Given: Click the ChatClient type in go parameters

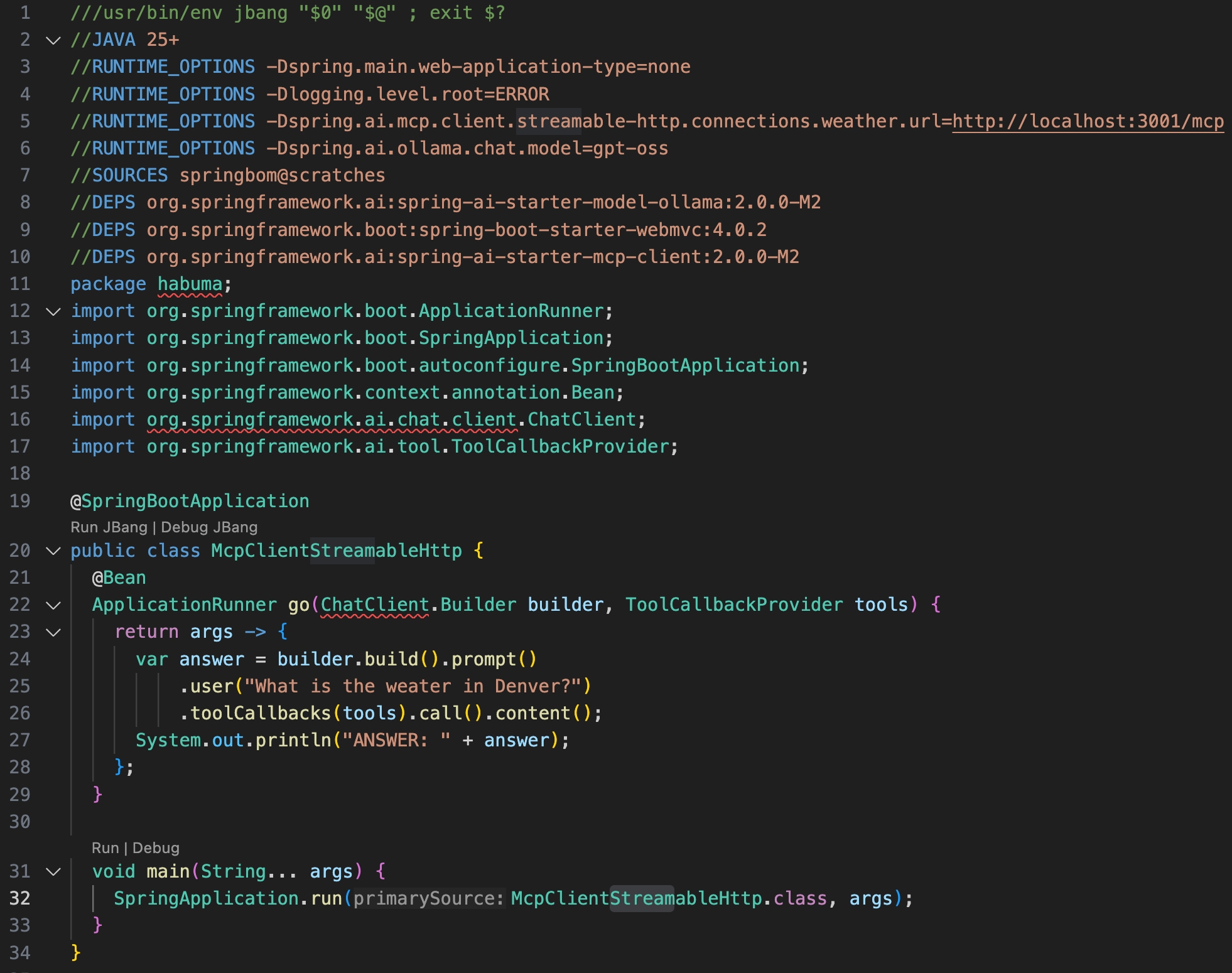Looking at the screenshot, I should [374, 605].
